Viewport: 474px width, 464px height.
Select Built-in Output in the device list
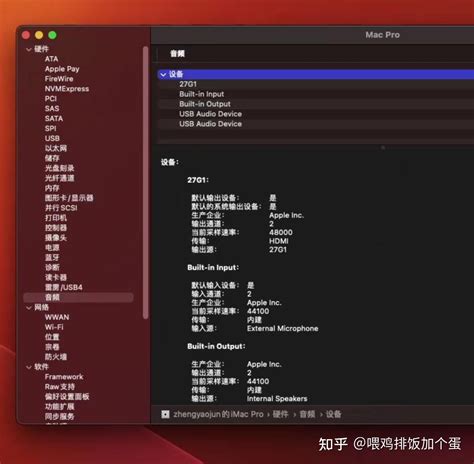pos(205,104)
